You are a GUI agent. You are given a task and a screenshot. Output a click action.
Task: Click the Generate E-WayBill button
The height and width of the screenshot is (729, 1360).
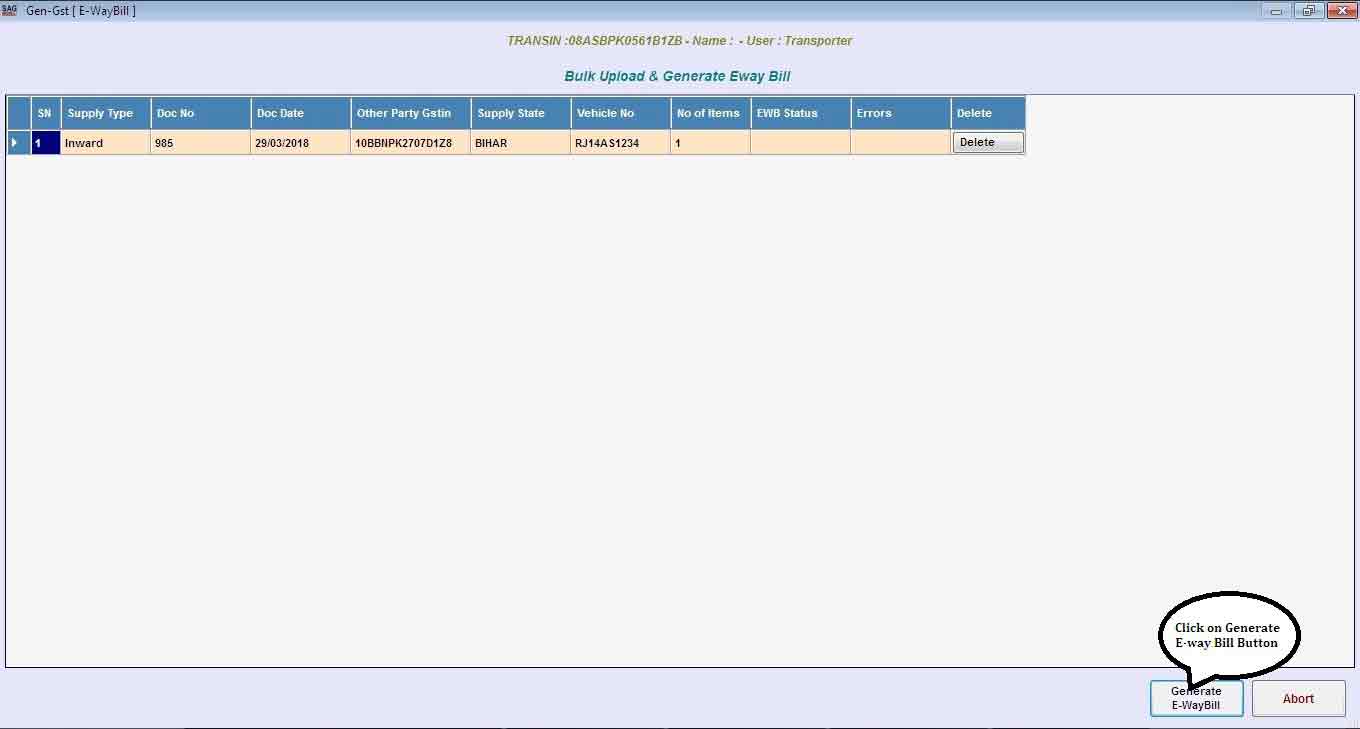coord(1196,698)
